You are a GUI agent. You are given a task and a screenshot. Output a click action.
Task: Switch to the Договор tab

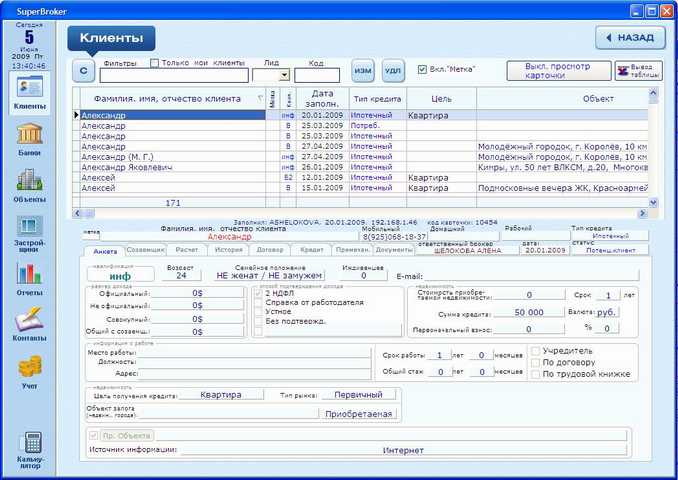270,250
